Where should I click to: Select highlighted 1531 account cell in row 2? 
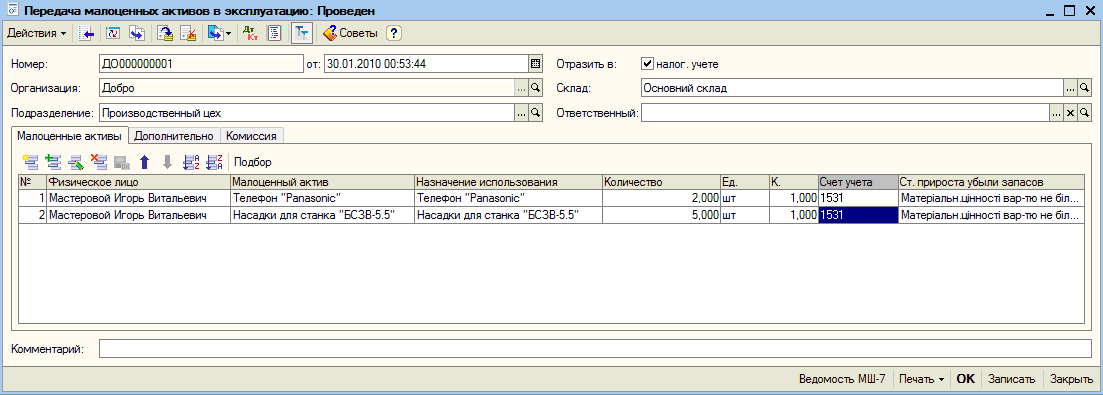857,215
